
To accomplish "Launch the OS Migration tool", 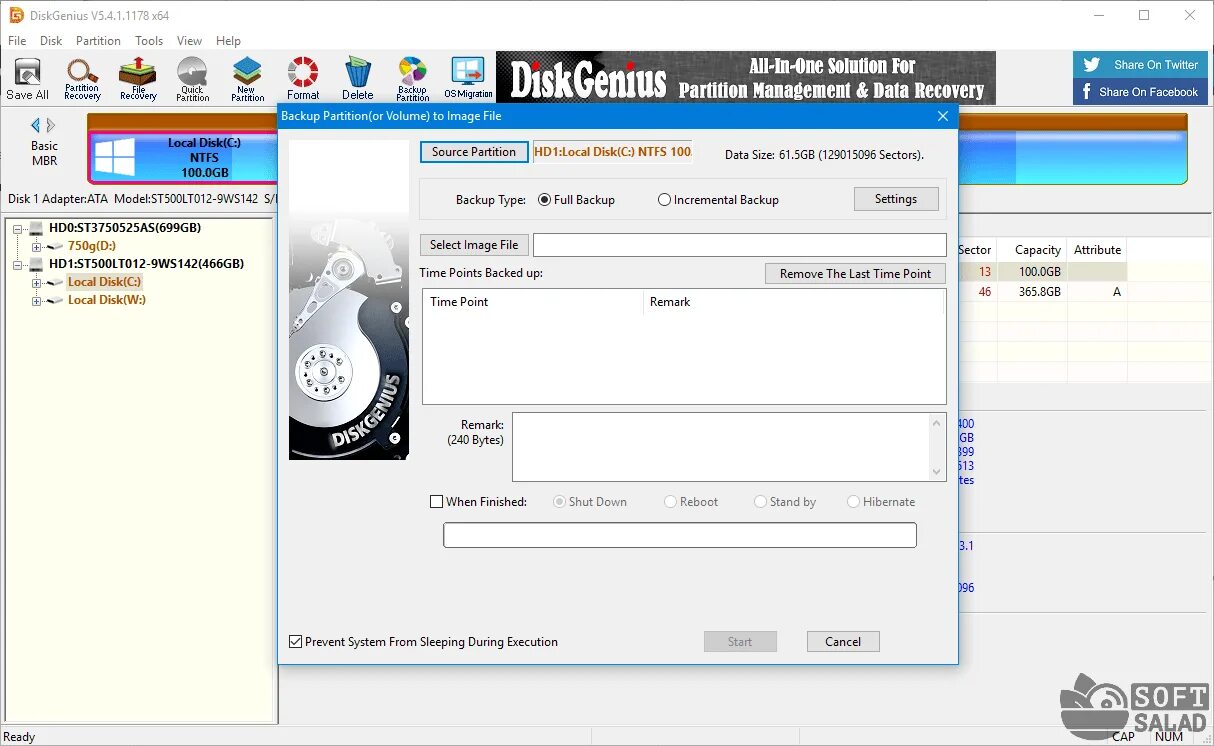I will (468, 78).
